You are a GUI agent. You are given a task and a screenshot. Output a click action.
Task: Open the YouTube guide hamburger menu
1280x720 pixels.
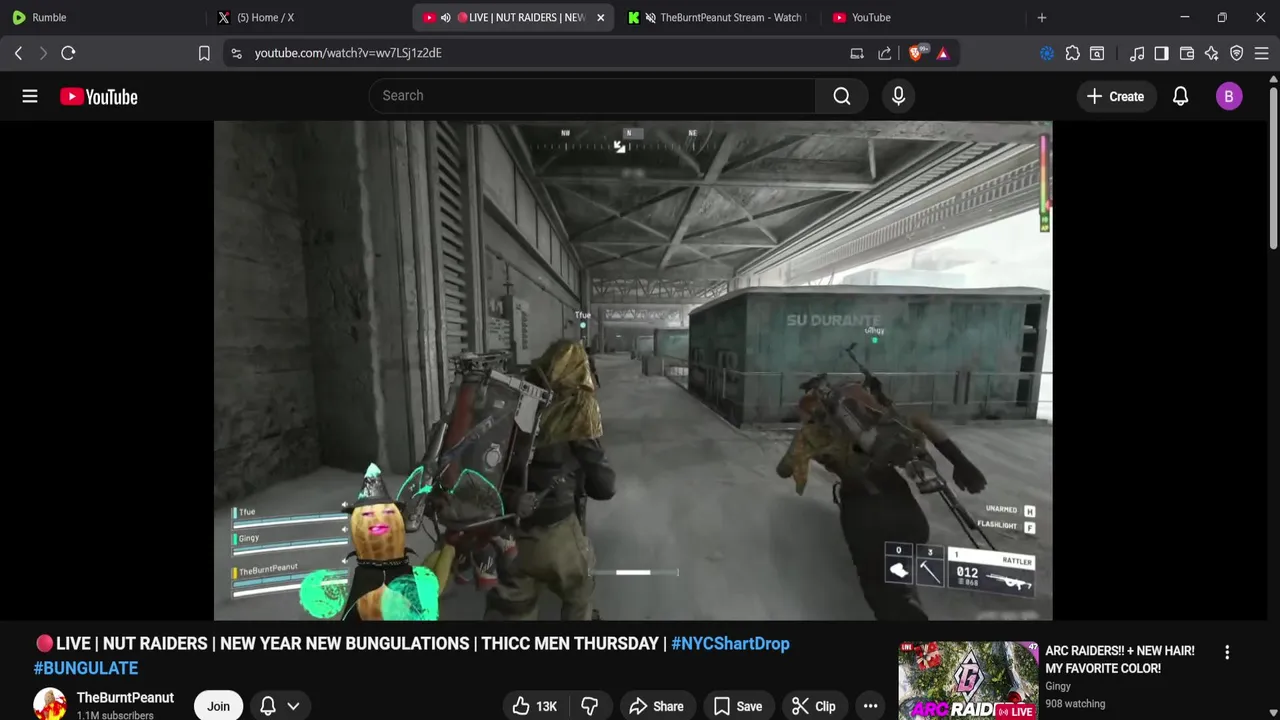tap(30, 96)
